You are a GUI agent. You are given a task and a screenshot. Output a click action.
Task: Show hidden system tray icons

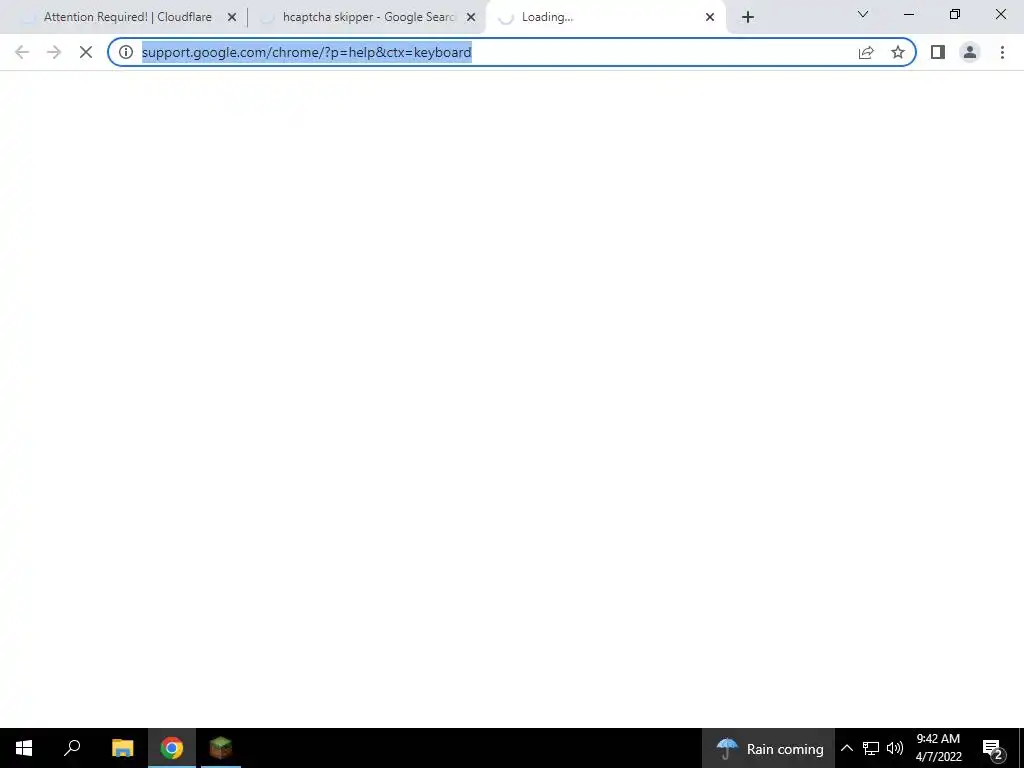pos(846,748)
